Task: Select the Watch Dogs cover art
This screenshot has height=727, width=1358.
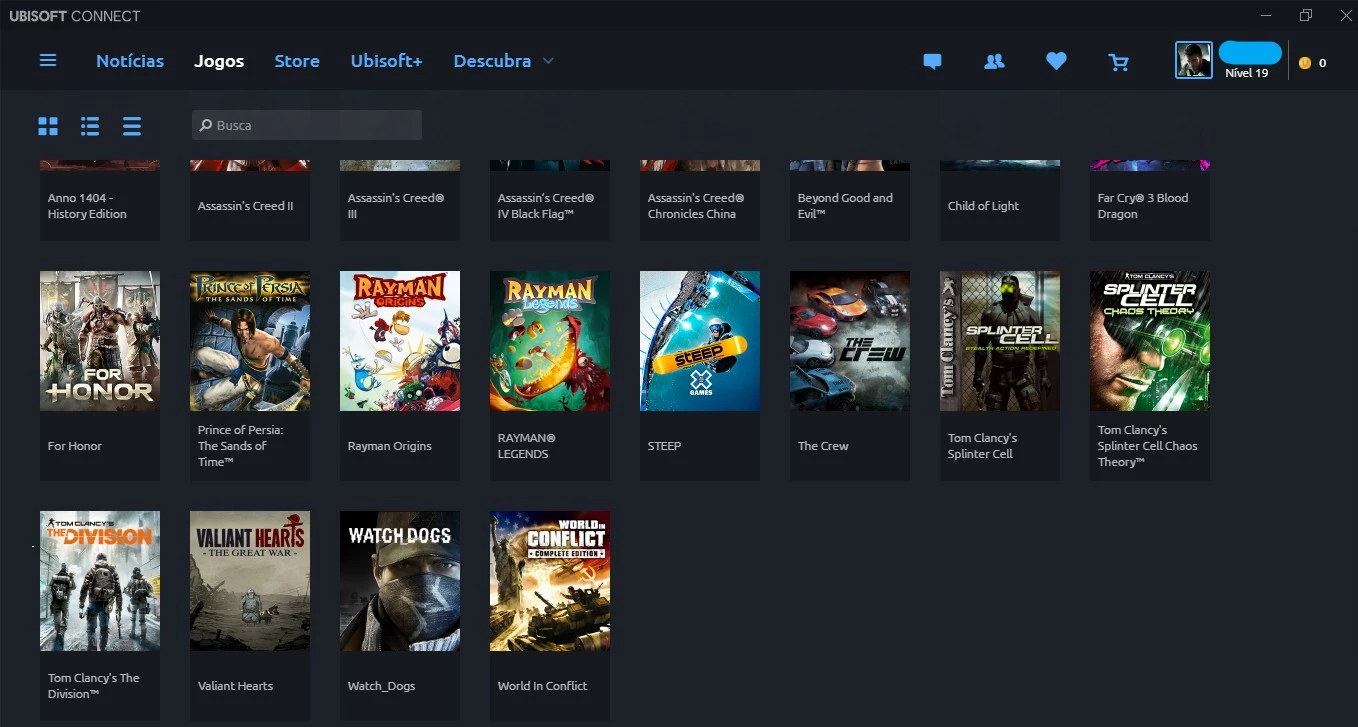Action: coord(400,581)
